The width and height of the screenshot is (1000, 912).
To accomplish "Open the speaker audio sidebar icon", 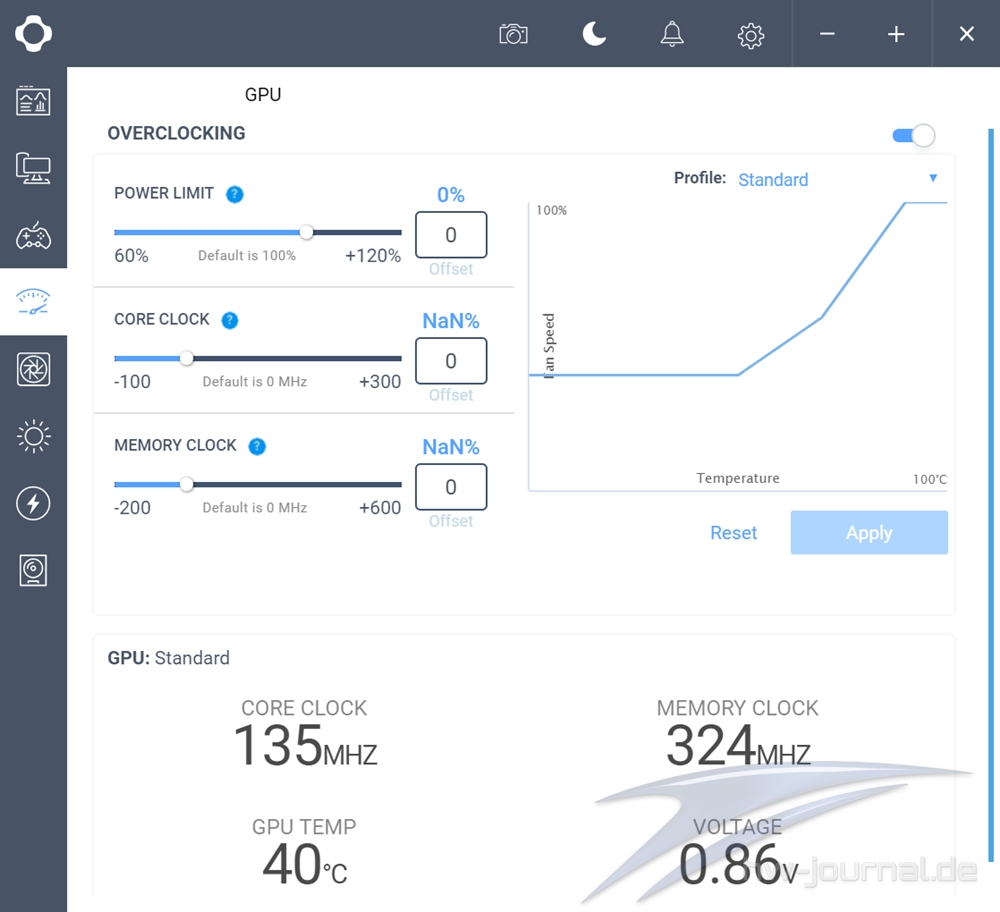I will (33, 570).
